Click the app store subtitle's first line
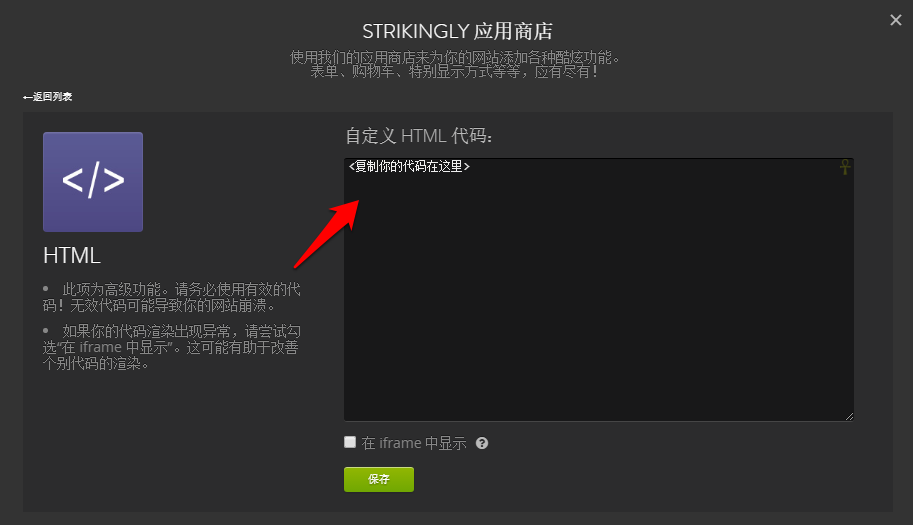This screenshot has height=525, width=913. click(455, 57)
